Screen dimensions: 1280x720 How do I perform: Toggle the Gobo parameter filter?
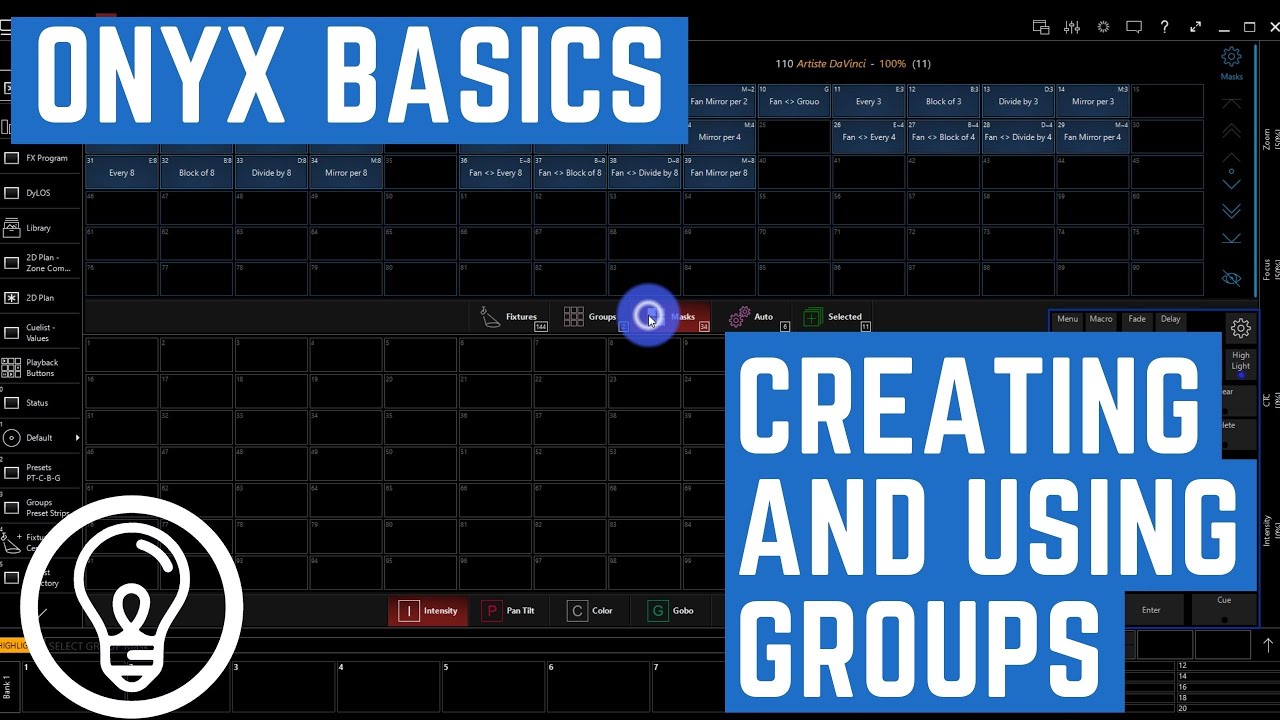(673, 611)
